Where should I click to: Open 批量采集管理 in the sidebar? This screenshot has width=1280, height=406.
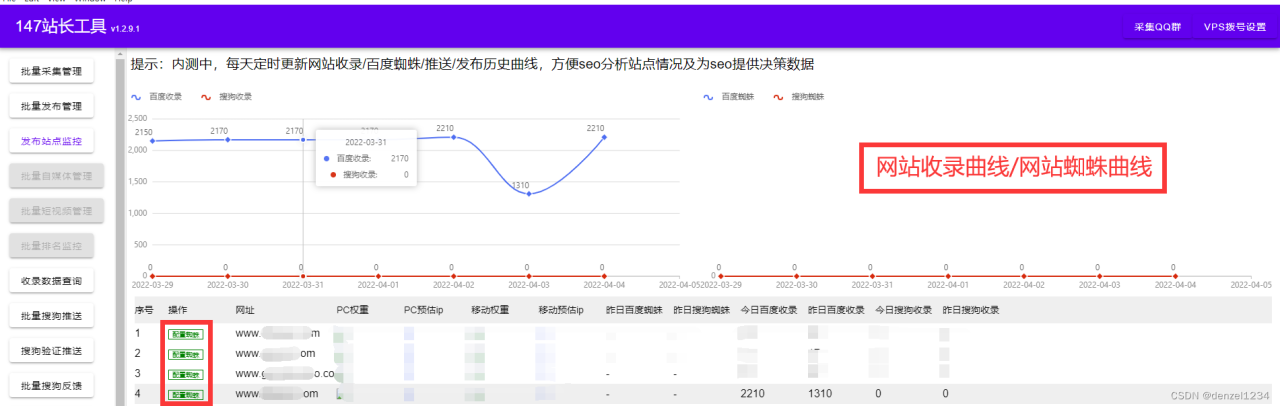click(x=51, y=71)
